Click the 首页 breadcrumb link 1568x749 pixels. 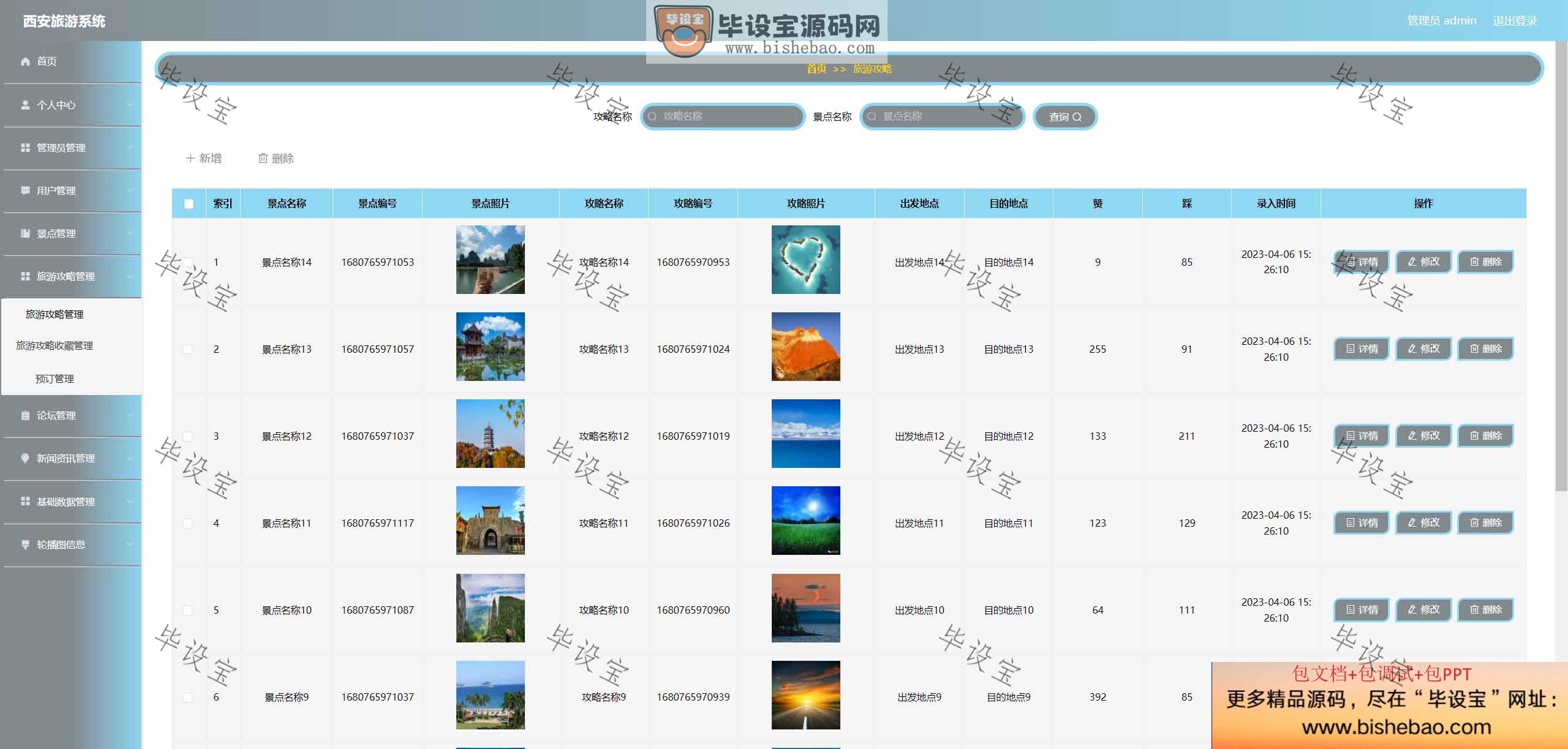pyautogui.click(x=816, y=69)
